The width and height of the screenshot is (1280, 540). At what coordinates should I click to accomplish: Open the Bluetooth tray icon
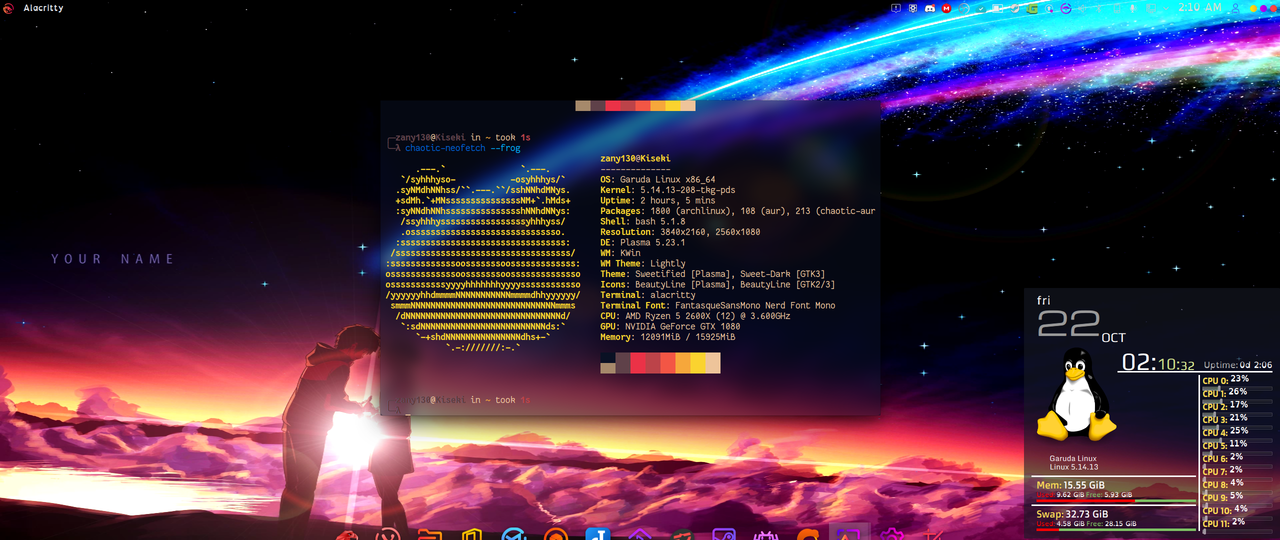(1099, 8)
